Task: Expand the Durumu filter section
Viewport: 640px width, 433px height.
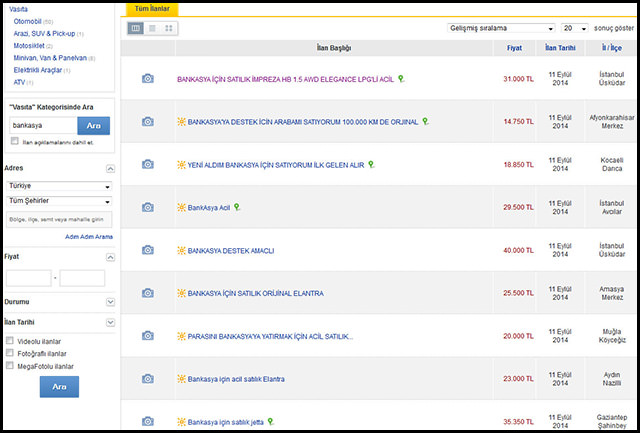Action: pyautogui.click(x=110, y=300)
